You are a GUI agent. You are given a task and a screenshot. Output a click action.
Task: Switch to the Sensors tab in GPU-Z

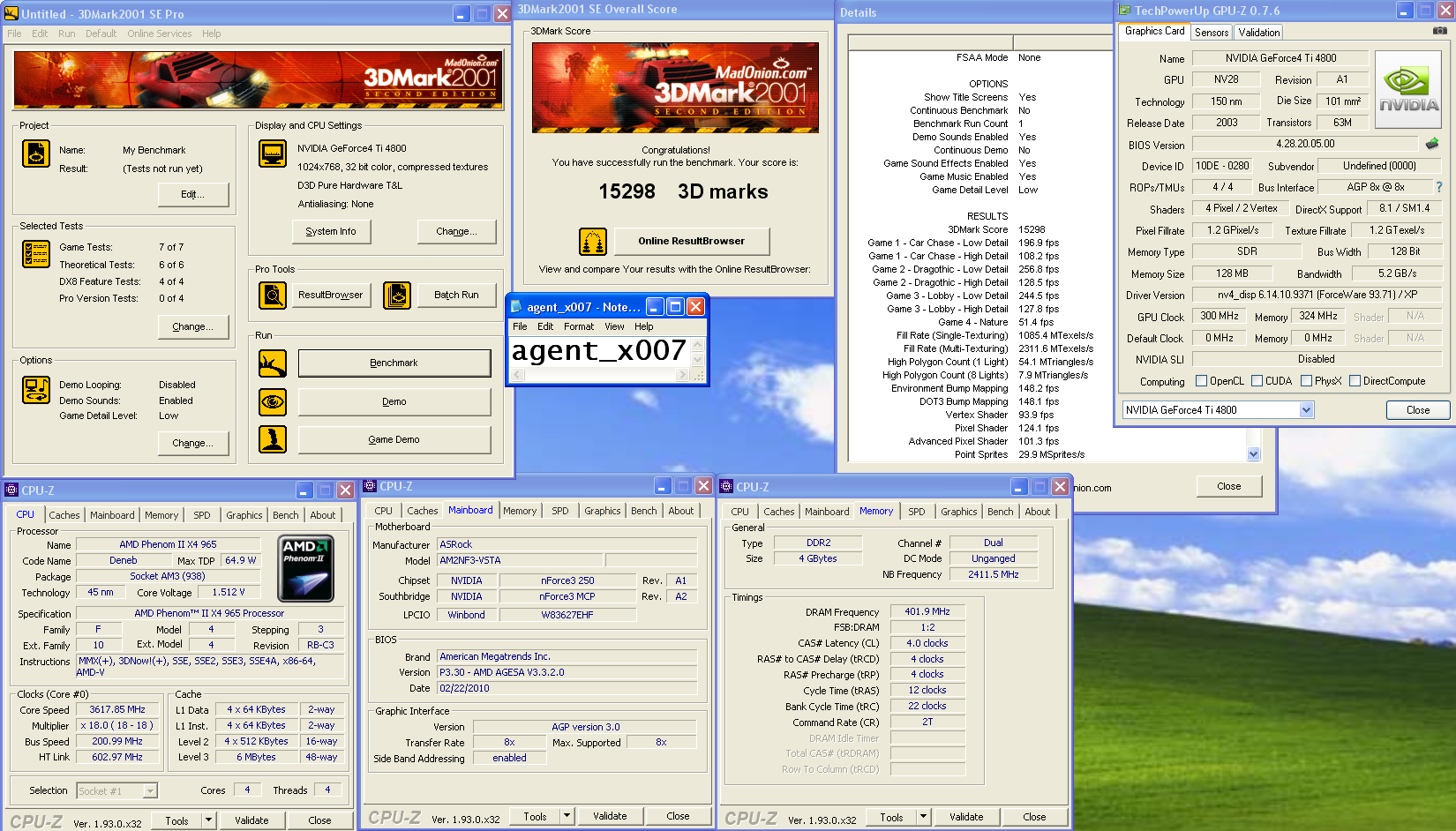(1212, 32)
